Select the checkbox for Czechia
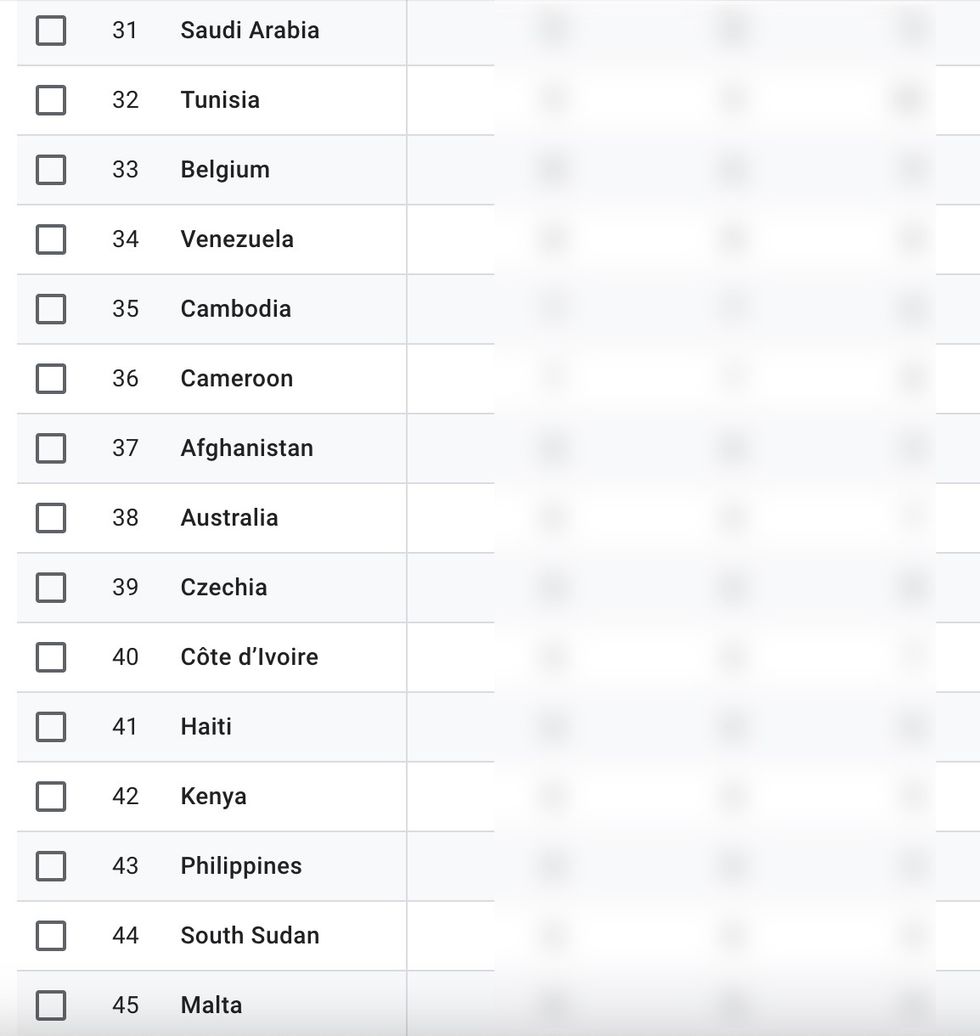 coord(51,587)
